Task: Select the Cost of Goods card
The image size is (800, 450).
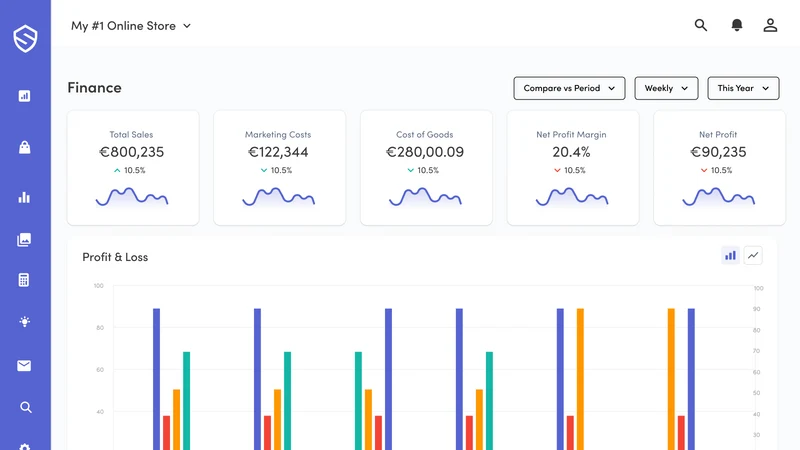Action: 427,168
